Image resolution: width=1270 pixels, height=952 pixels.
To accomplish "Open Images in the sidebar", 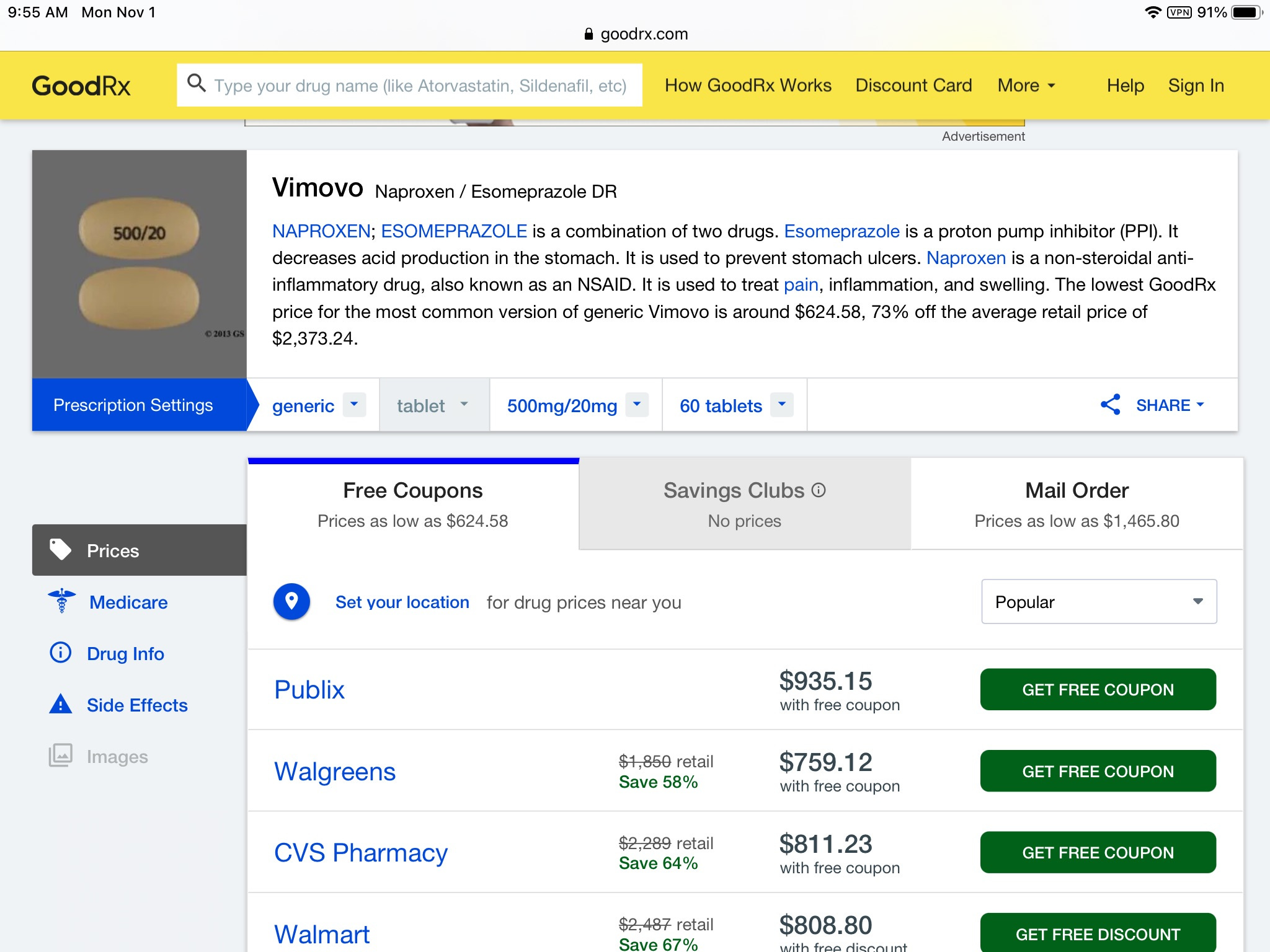I will click(117, 756).
